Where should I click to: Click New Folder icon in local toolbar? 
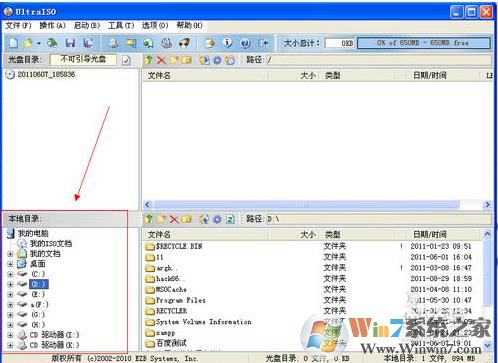coord(162,219)
